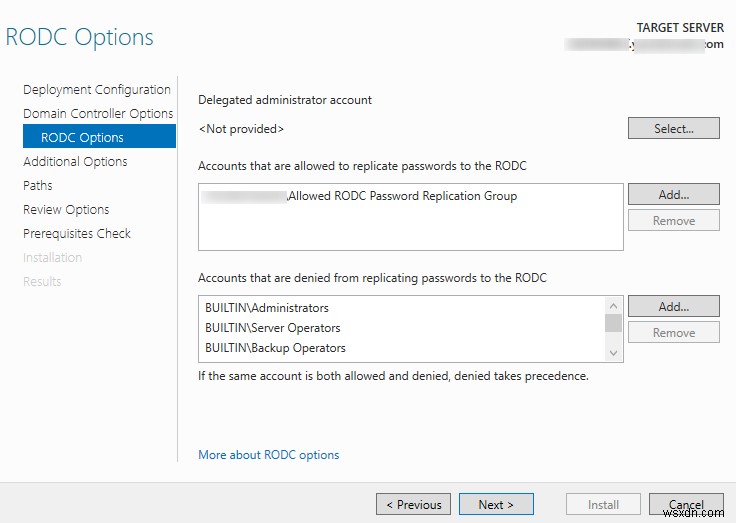The width and height of the screenshot is (736, 523).
Task: Select BUILTIN\Administrators in denied list
Action: coord(267,308)
